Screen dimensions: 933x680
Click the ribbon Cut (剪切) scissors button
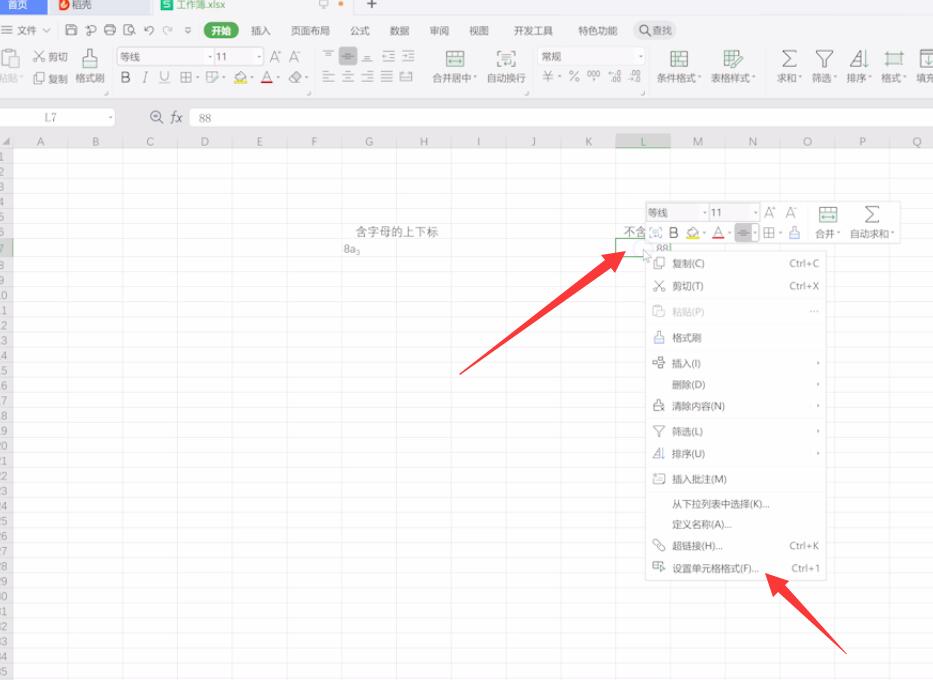point(50,57)
